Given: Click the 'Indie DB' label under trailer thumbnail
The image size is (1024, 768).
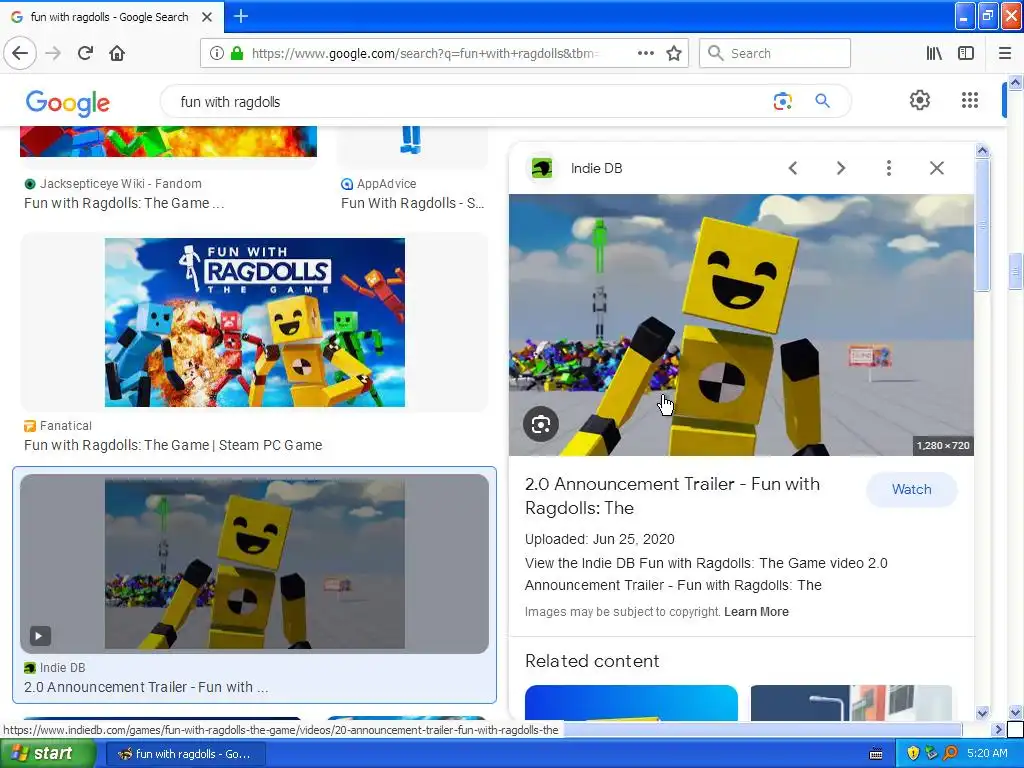Looking at the screenshot, I should (x=62, y=667).
